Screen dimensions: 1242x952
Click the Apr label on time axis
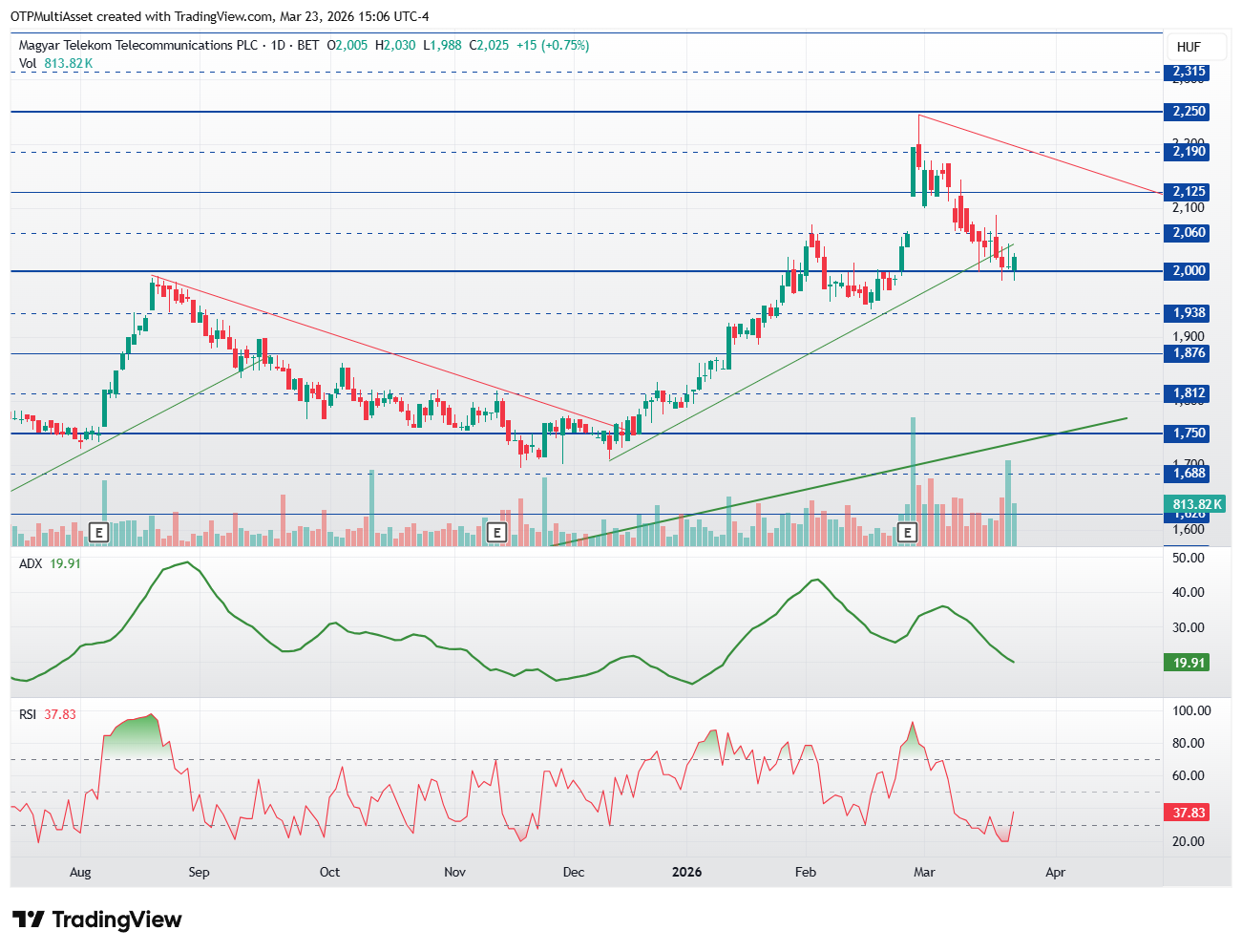coord(1055,872)
